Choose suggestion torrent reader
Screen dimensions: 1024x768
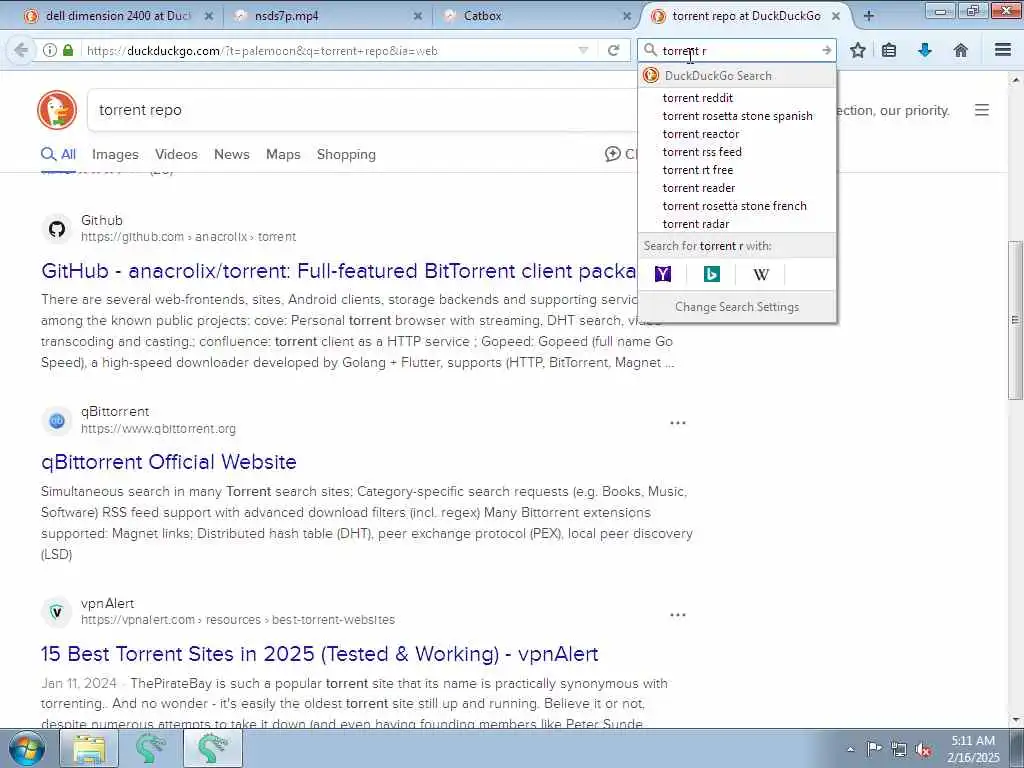(737, 188)
